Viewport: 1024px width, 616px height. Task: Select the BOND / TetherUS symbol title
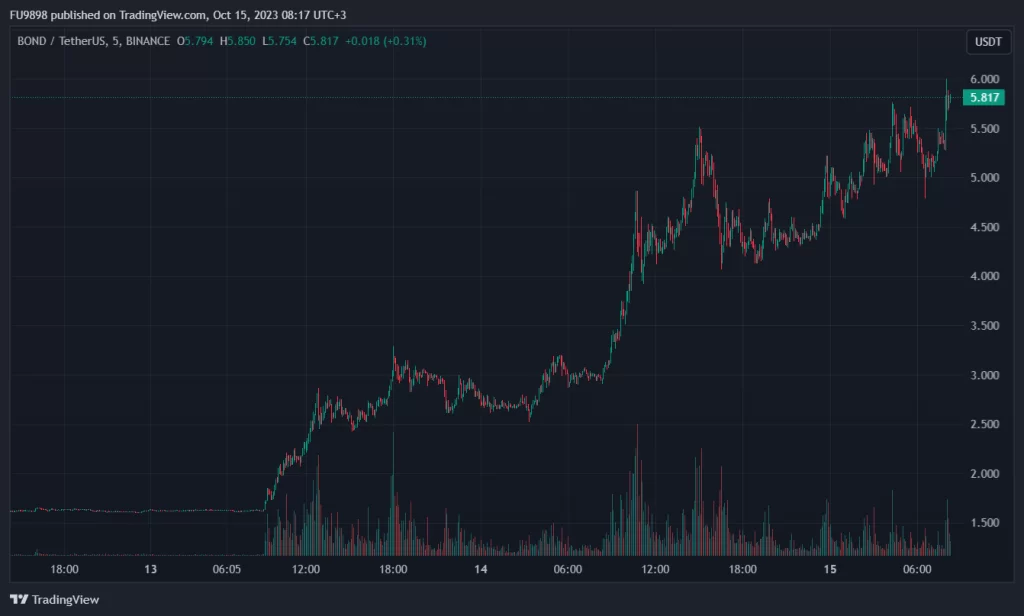[x=61, y=41]
